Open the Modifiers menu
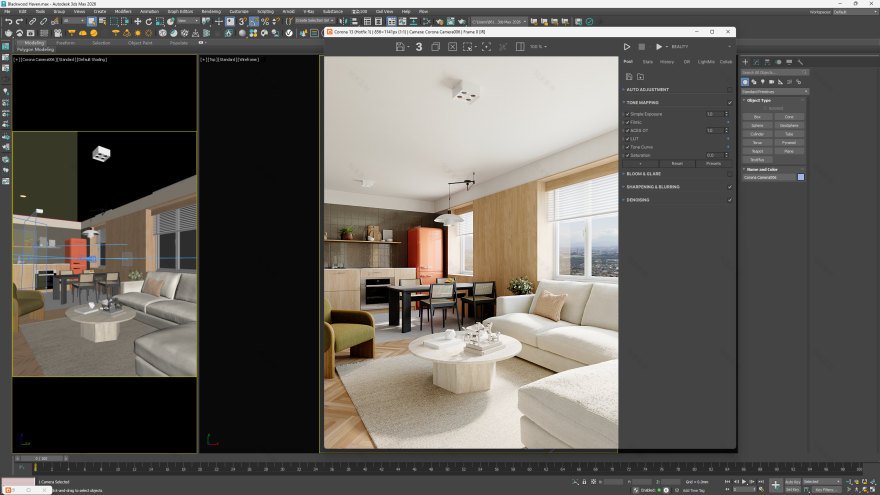The image size is (880, 495). 123,11
